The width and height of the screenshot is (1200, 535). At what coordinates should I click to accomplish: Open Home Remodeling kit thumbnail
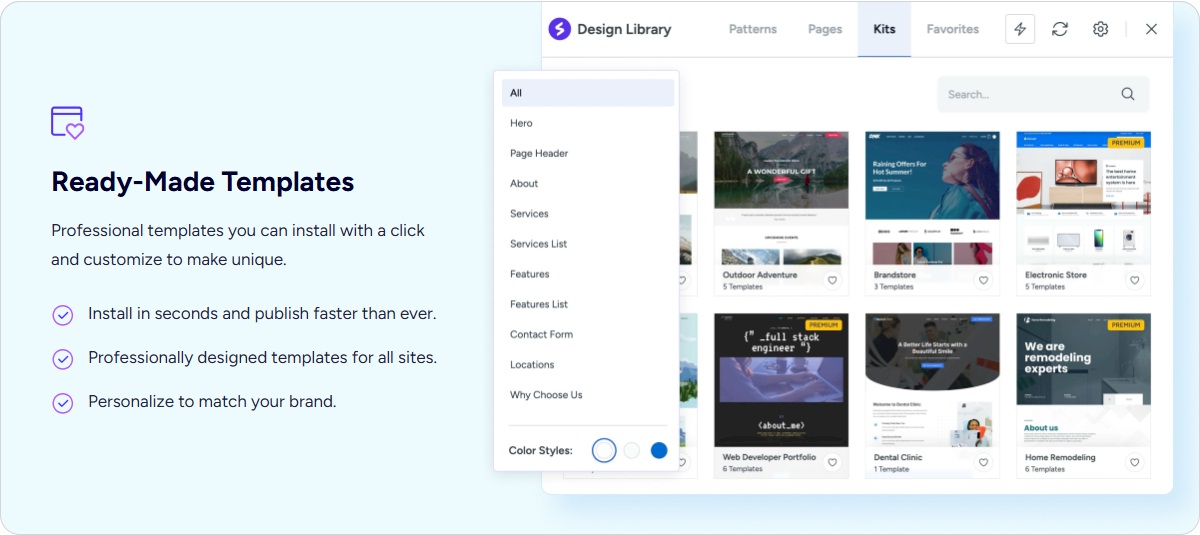[x=1083, y=380]
